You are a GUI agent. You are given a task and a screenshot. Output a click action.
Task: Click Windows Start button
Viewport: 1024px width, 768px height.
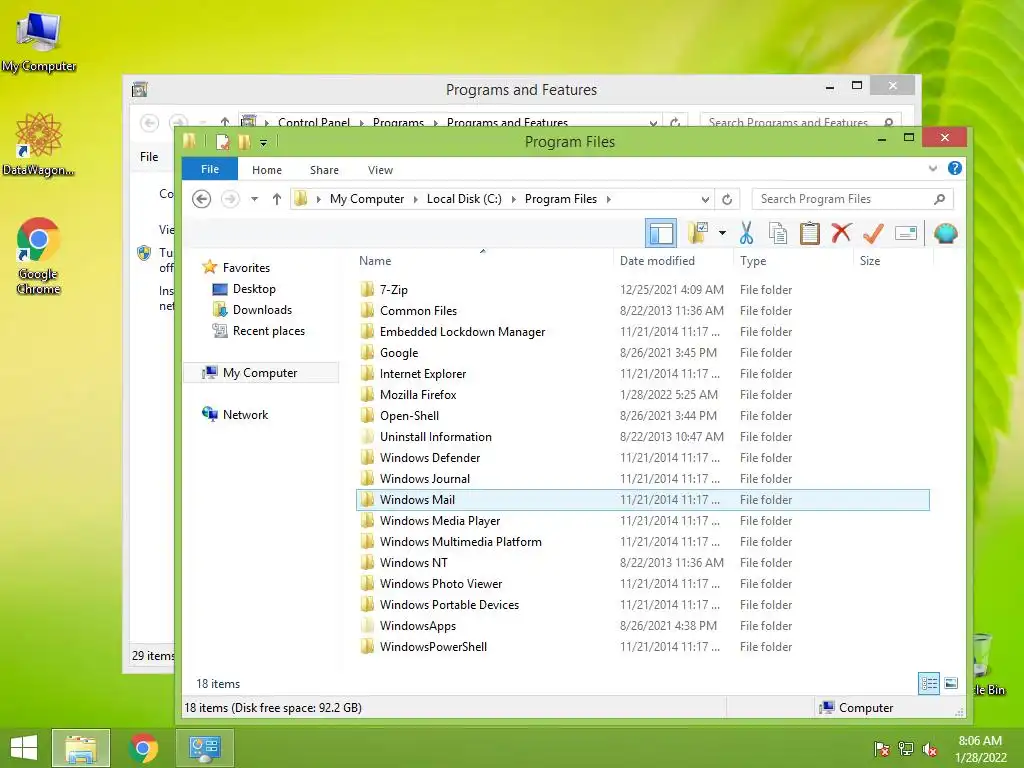pyautogui.click(x=24, y=747)
